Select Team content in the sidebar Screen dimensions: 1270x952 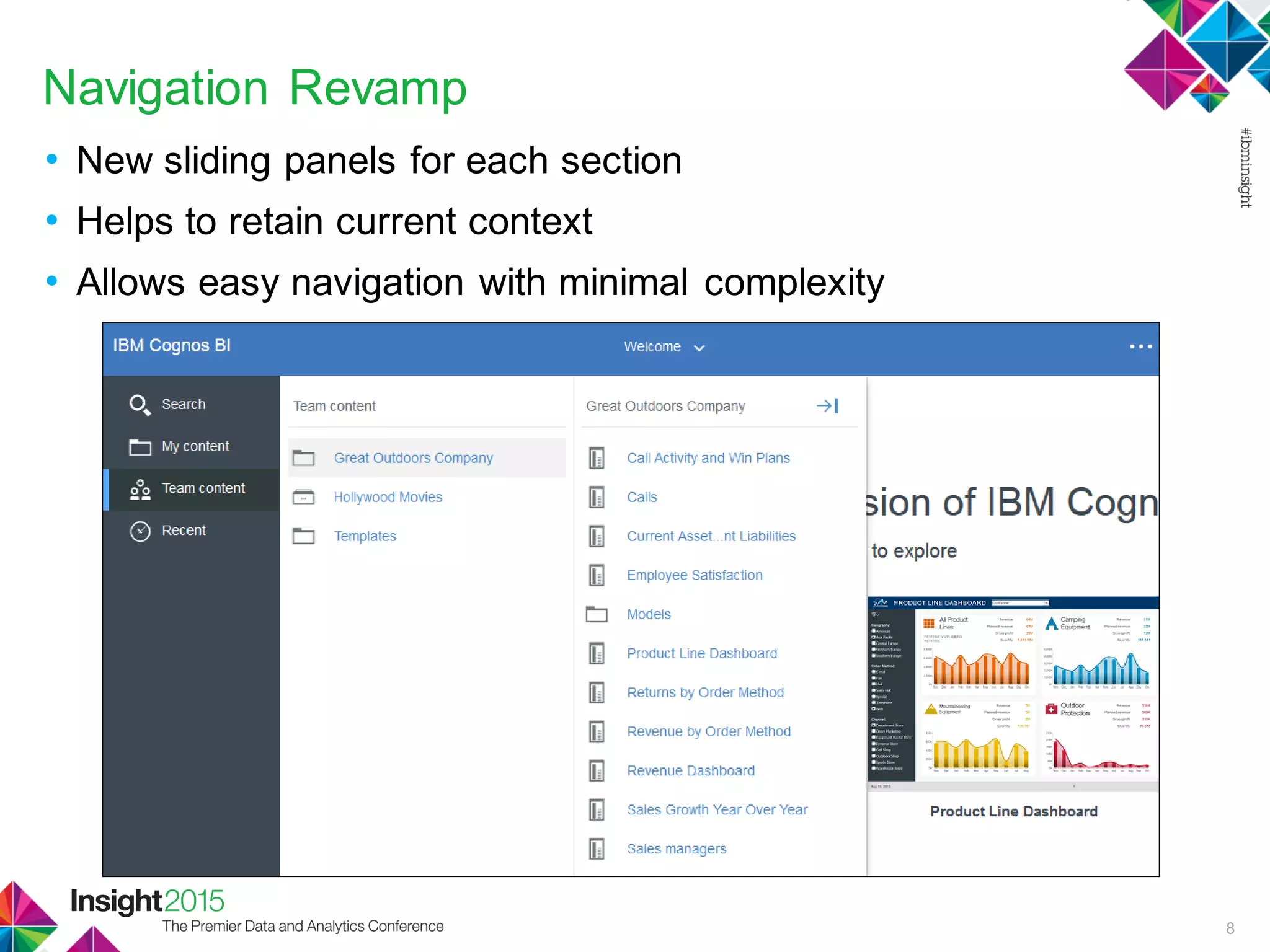click(x=203, y=488)
